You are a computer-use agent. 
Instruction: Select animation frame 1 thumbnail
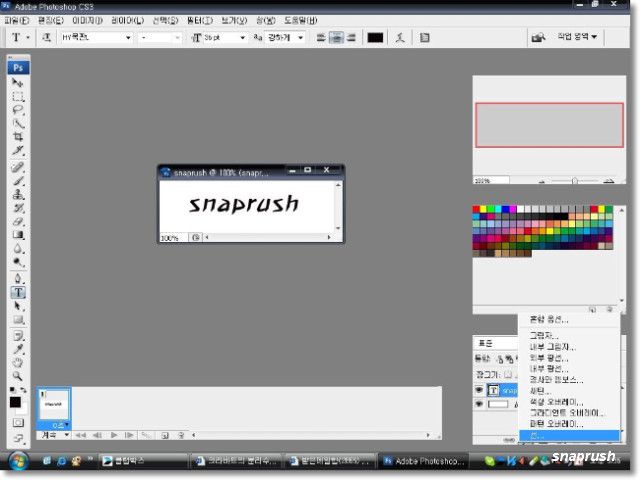click(x=54, y=404)
